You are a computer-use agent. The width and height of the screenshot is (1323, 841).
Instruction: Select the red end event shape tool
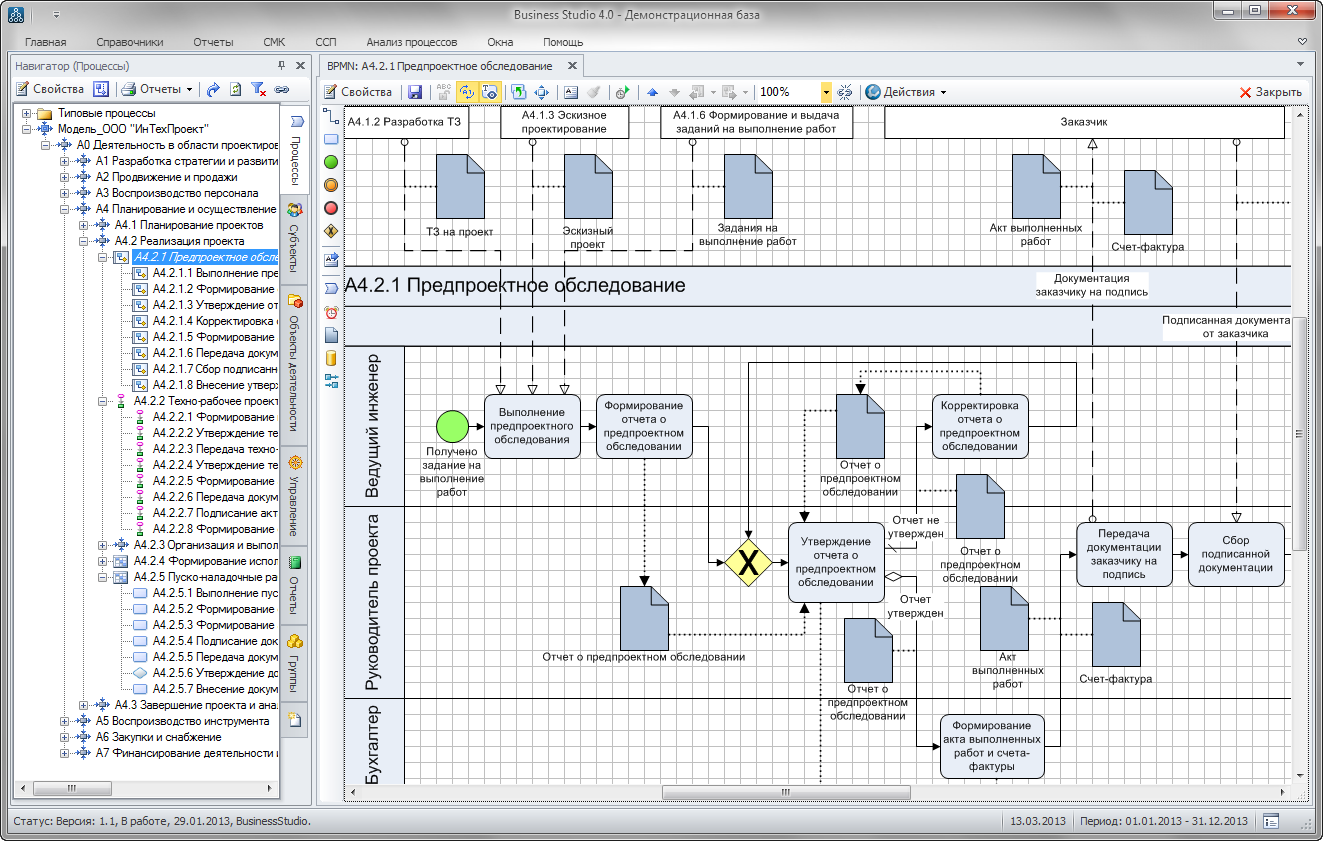tap(331, 208)
